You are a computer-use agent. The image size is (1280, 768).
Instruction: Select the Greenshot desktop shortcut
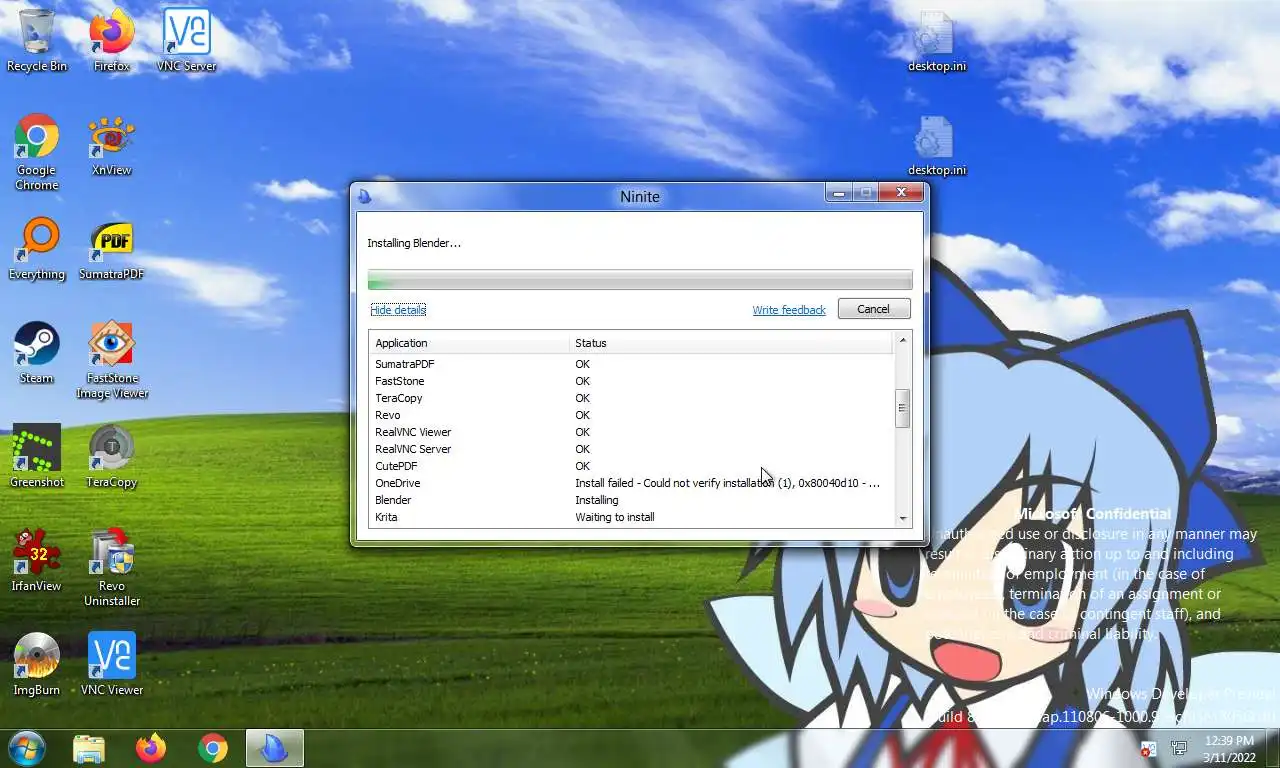[37, 457]
